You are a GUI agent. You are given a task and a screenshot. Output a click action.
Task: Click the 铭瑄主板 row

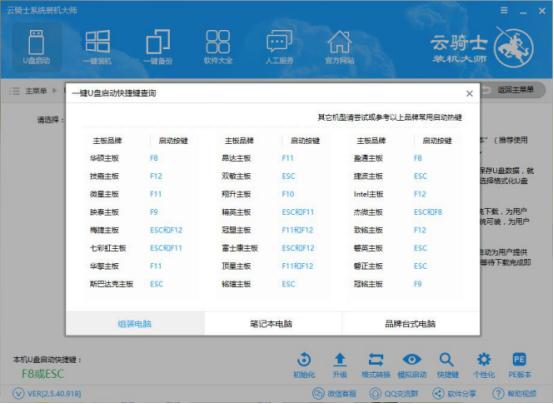click(x=272, y=284)
